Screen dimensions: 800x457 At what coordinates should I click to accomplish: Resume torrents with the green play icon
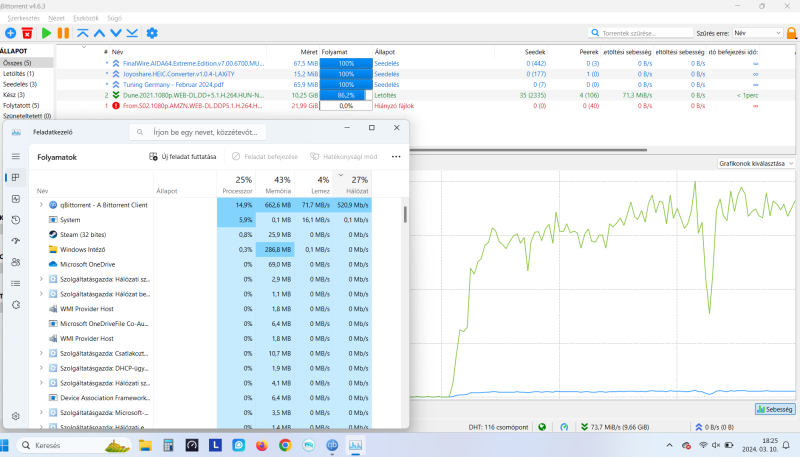click(46, 33)
